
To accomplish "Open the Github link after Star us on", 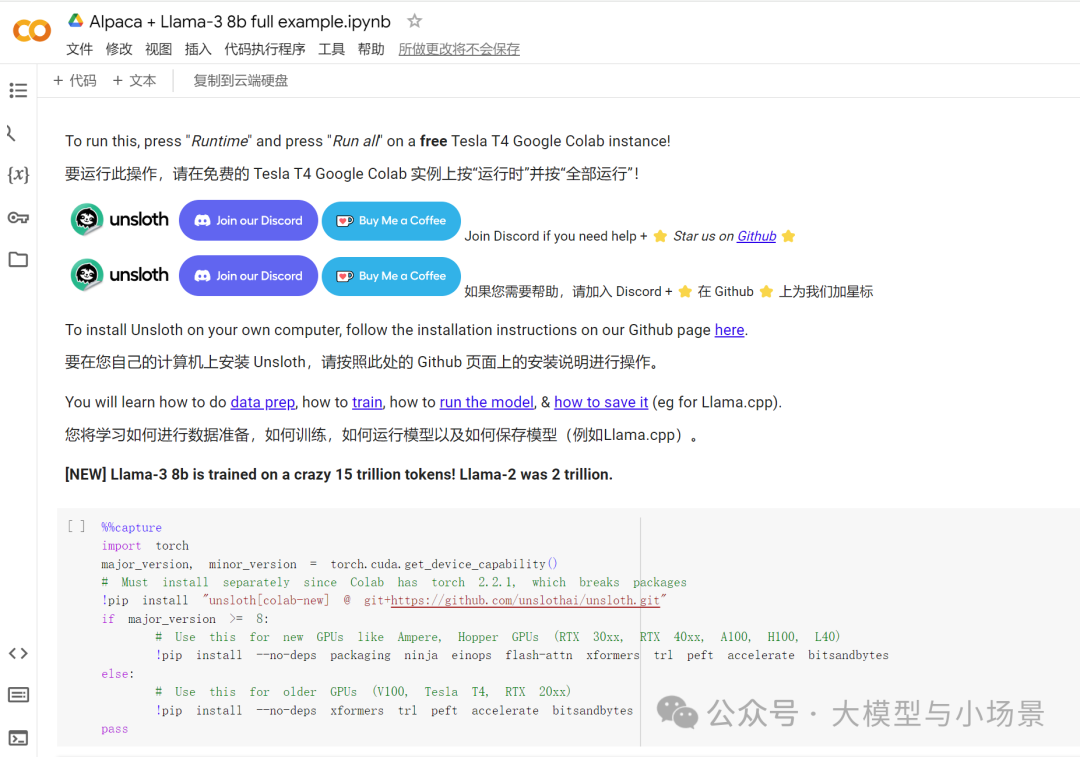I will [x=756, y=236].
